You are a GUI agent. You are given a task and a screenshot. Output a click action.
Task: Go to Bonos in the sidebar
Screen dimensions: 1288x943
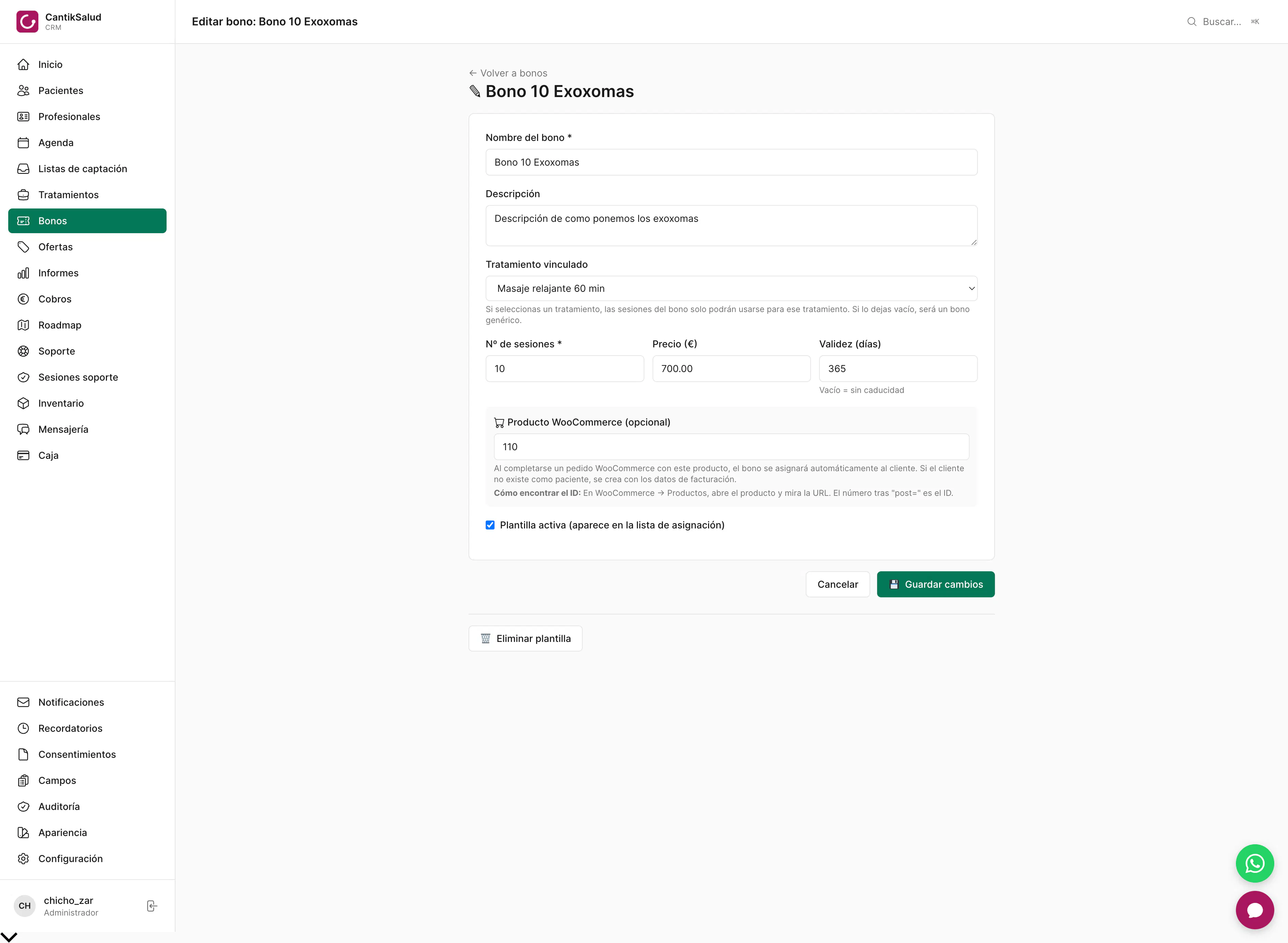pyautogui.click(x=87, y=221)
